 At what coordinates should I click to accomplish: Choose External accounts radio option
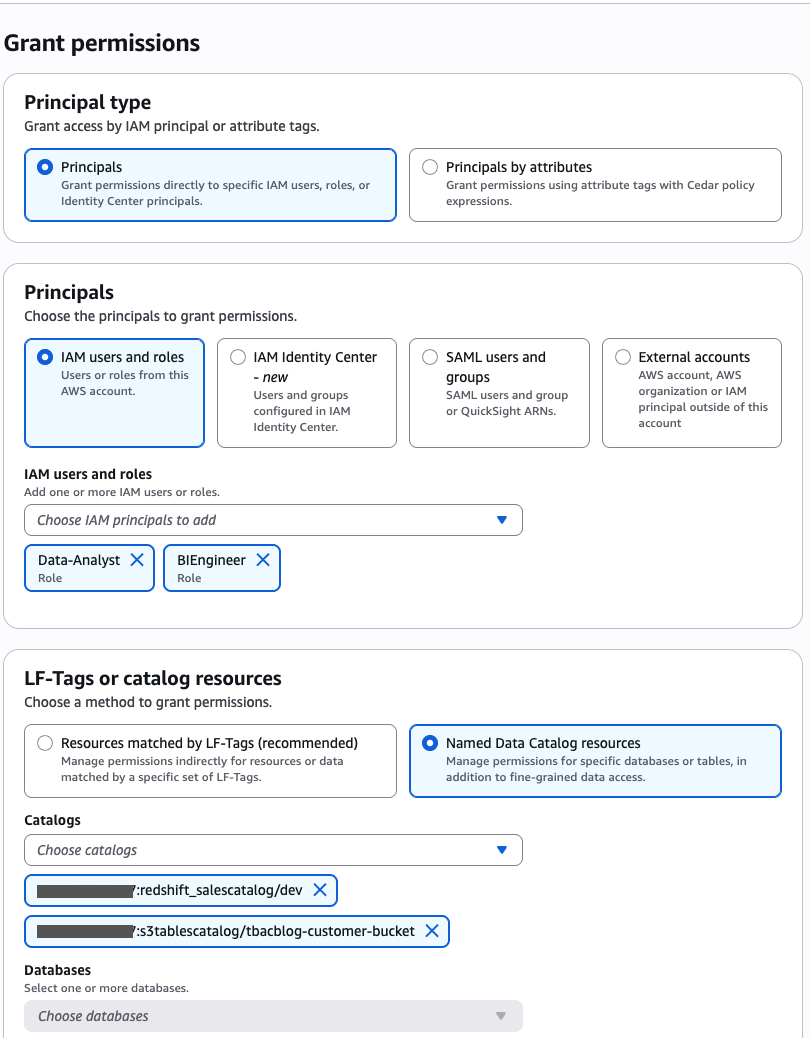click(x=623, y=357)
